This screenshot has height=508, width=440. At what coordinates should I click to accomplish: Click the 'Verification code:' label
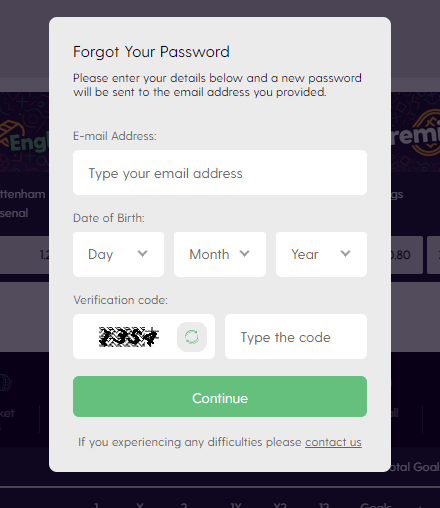tap(120, 300)
